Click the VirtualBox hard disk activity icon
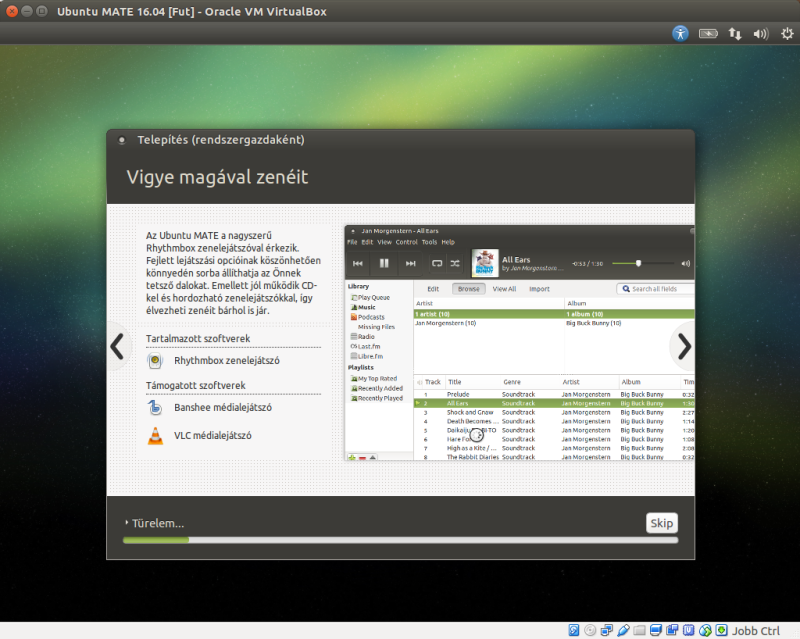 (574, 630)
